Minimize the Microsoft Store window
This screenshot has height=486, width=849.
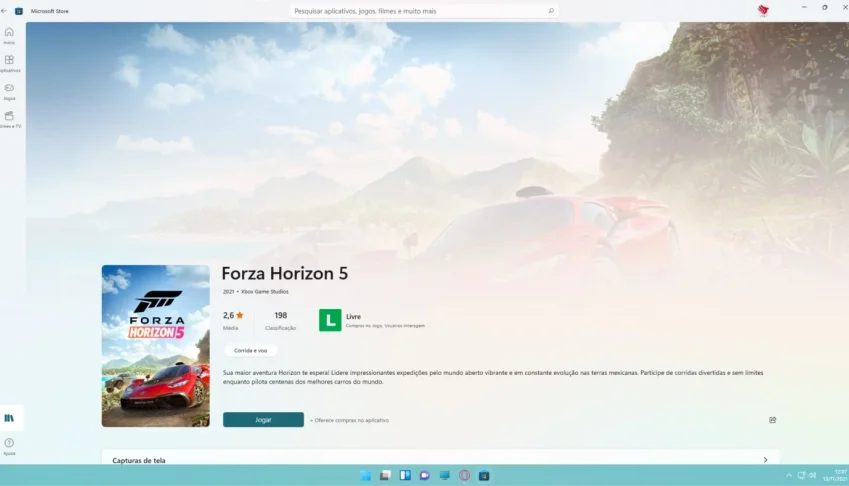pos(804,8)
